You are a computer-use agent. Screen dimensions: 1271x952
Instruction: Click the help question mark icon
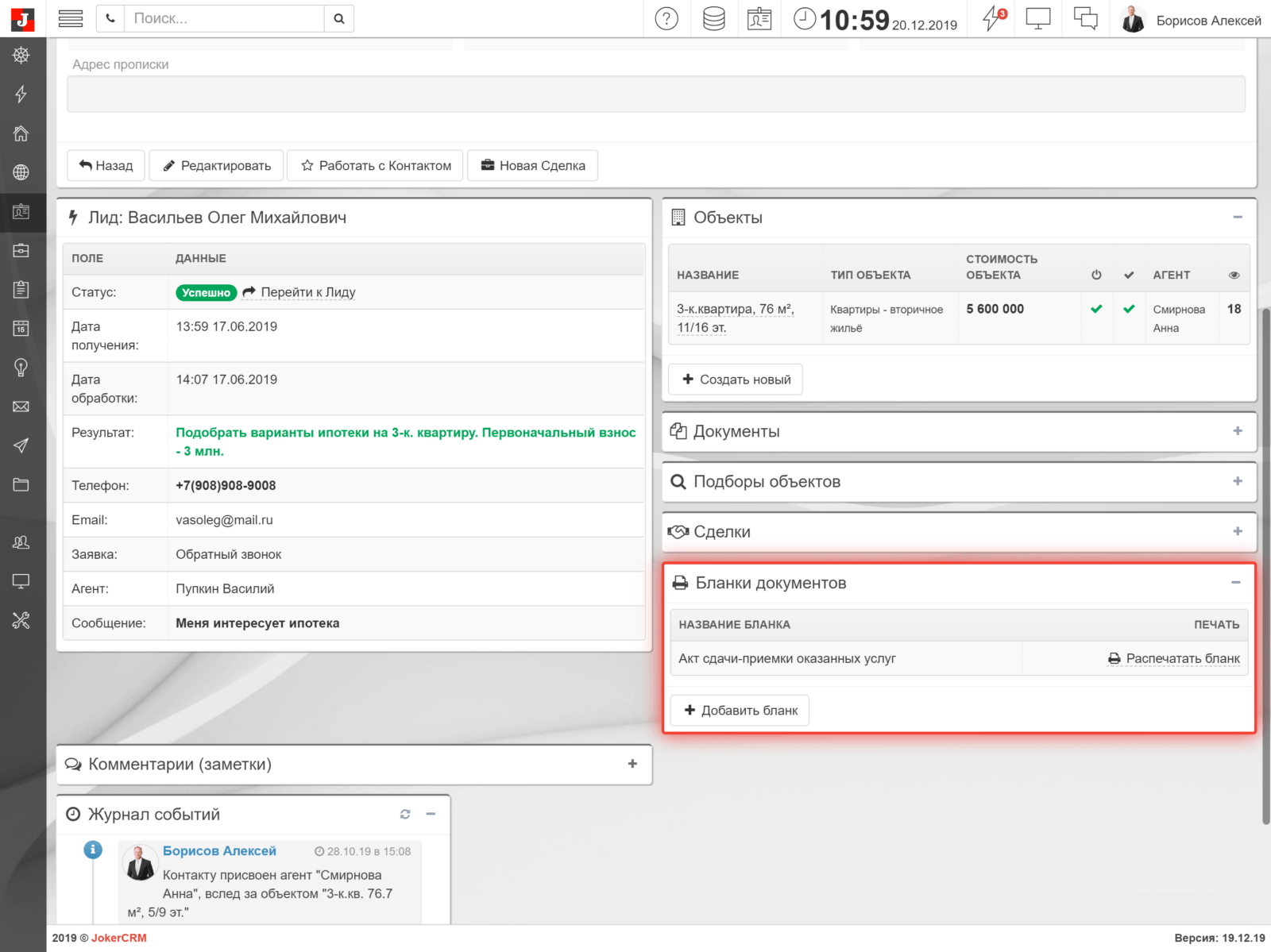(666, 19)
